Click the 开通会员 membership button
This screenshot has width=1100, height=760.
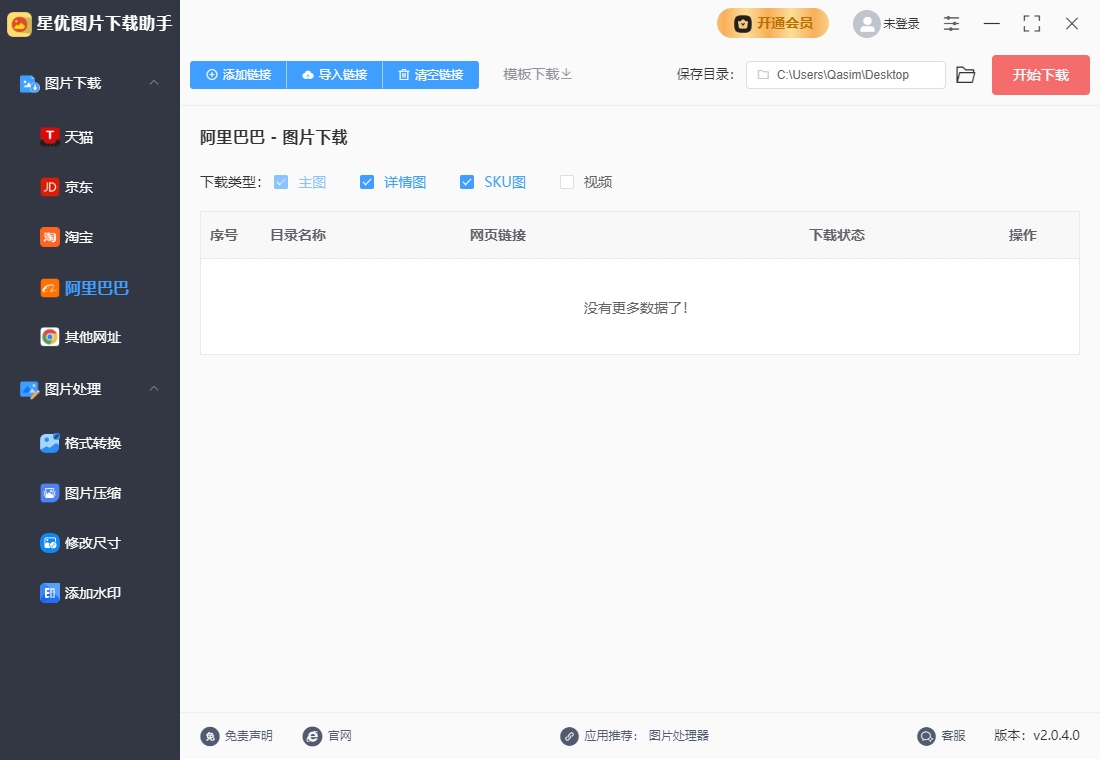(772, 23)
